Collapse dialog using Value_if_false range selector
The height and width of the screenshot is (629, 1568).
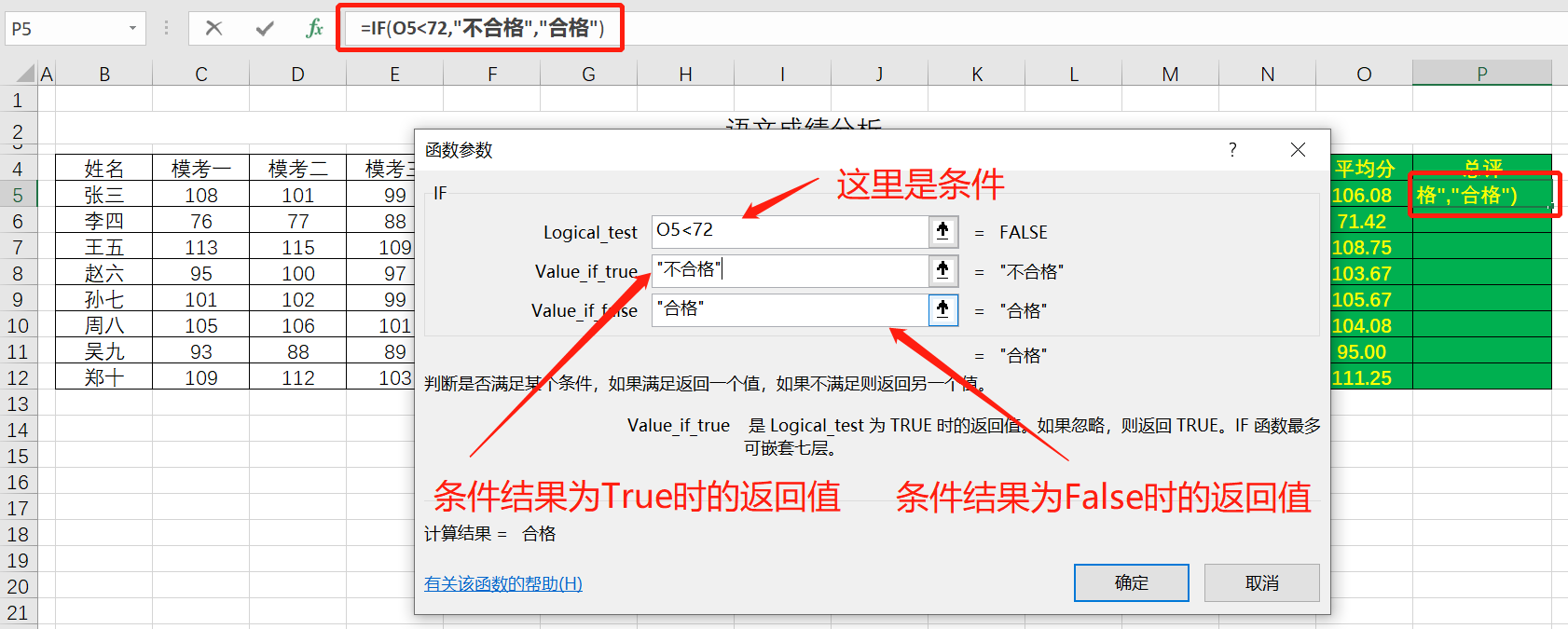click(x=943, y=309)
